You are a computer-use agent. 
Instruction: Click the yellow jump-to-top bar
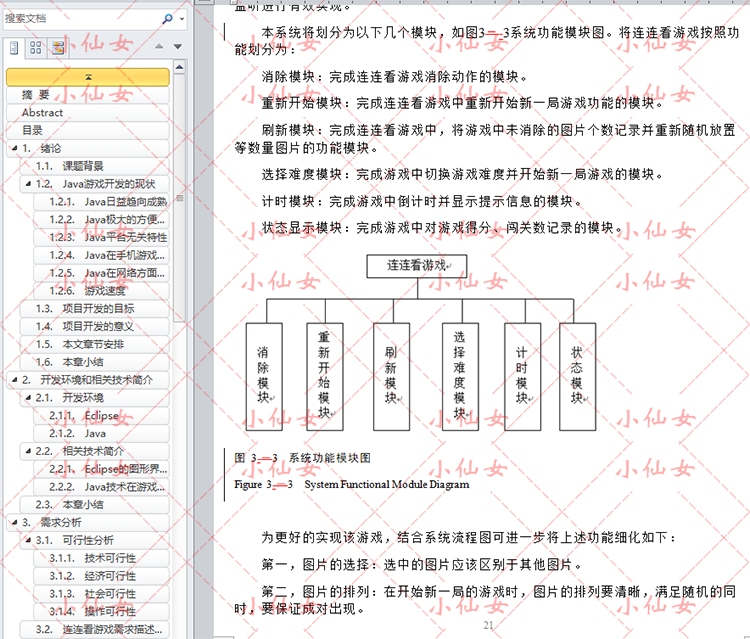[88, 77]
